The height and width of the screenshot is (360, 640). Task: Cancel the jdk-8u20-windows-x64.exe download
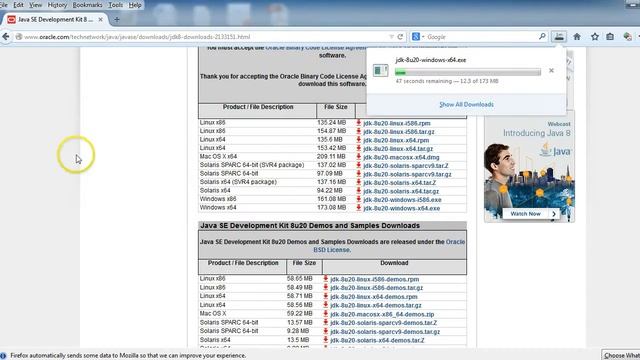(551, 71)
